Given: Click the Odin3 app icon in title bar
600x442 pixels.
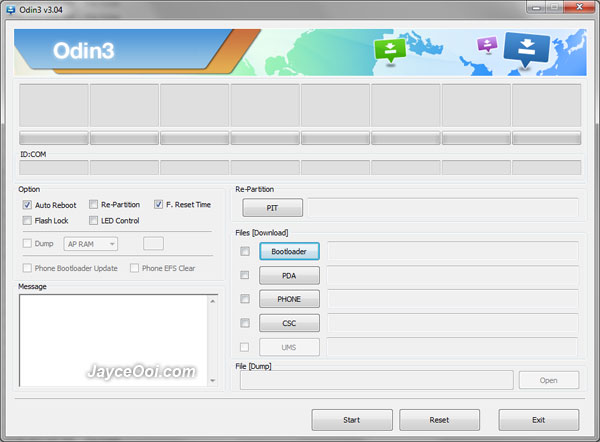Looking at the screenshot, I should (11, 10).
